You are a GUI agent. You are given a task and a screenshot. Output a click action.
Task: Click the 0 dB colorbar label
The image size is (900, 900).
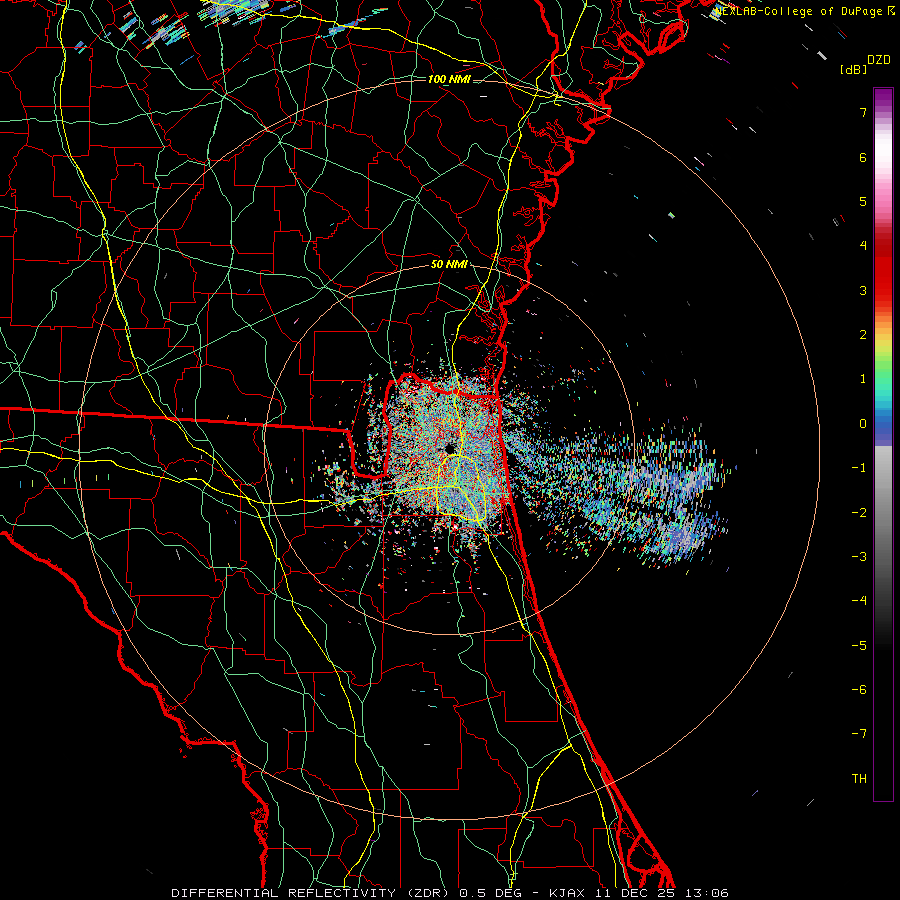(863, 424)
